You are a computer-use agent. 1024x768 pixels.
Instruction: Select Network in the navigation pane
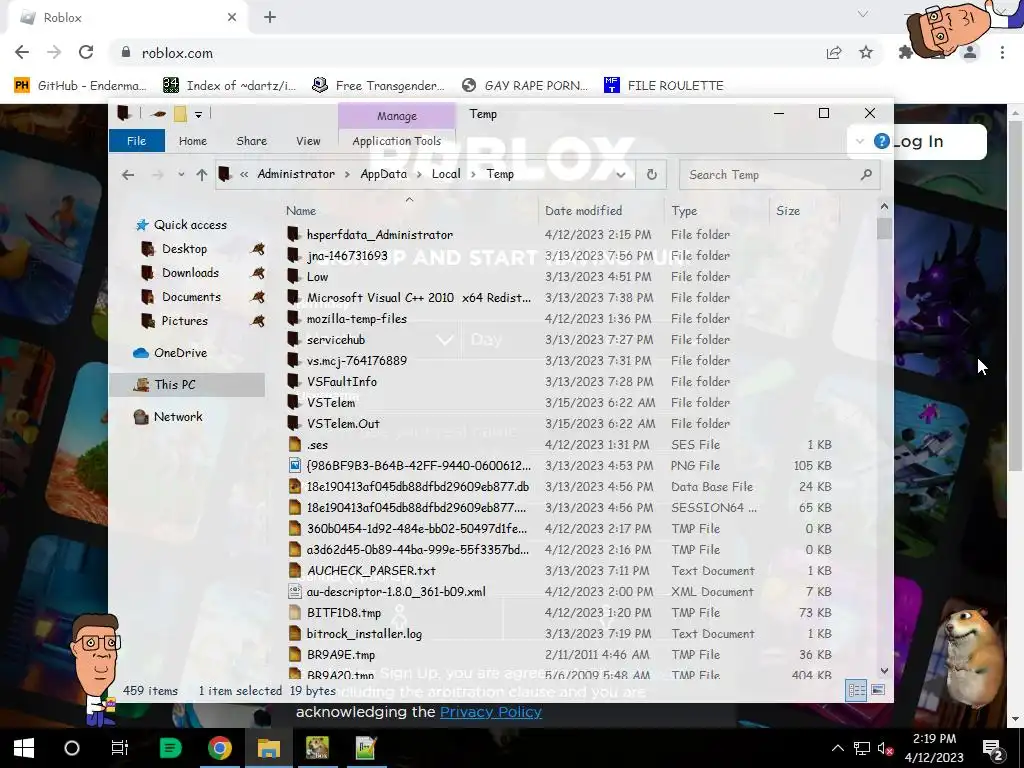click(x=178, y=417)
